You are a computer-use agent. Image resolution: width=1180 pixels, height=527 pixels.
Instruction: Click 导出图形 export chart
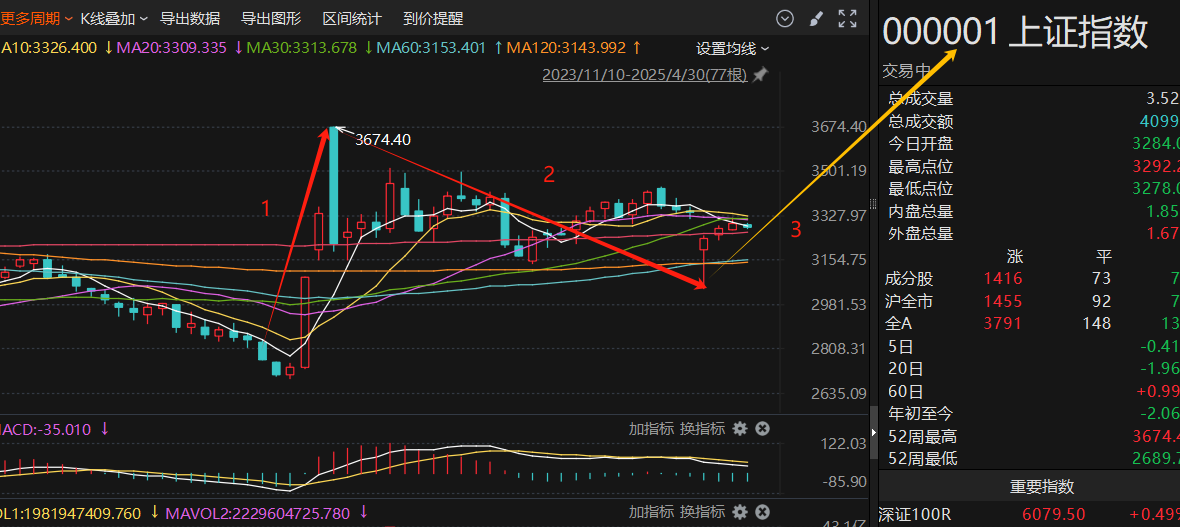(x=271, y=19)
